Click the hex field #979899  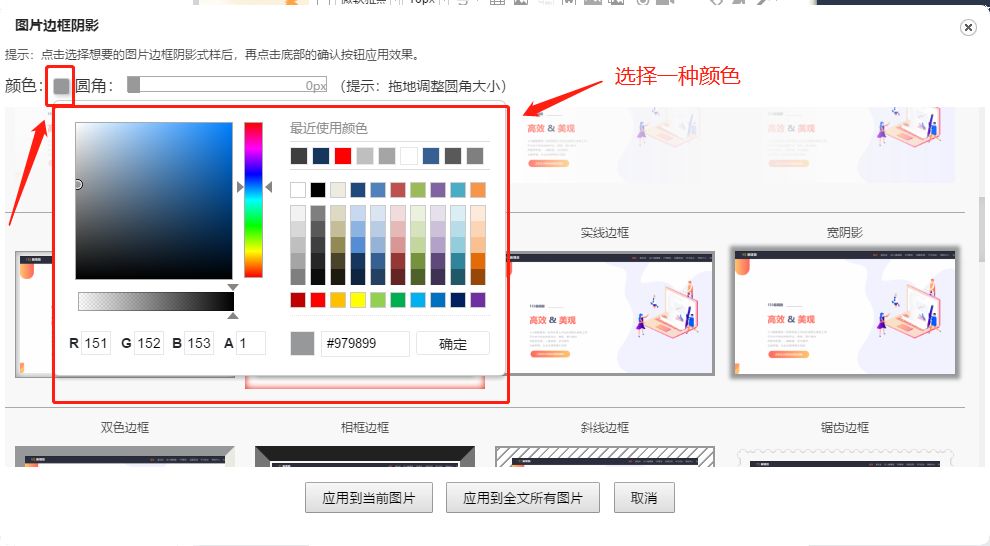tap(365, 343)
